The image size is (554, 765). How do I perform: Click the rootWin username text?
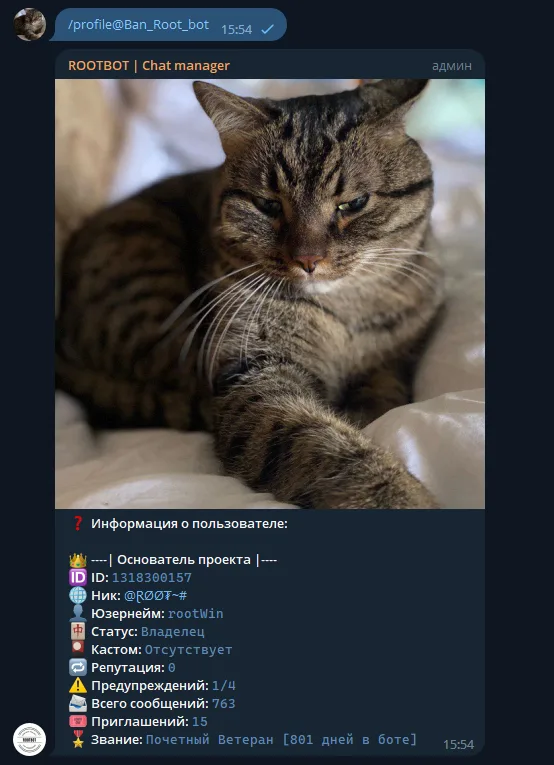(x=196, y=614)
